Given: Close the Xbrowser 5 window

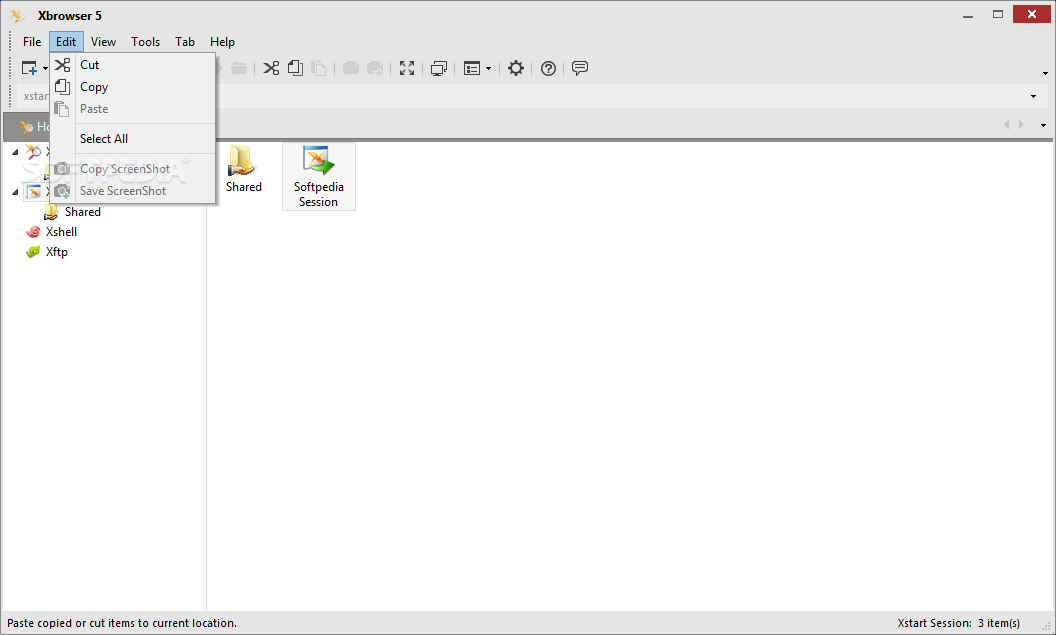Looking at the screenshot, I should 1032,14.
